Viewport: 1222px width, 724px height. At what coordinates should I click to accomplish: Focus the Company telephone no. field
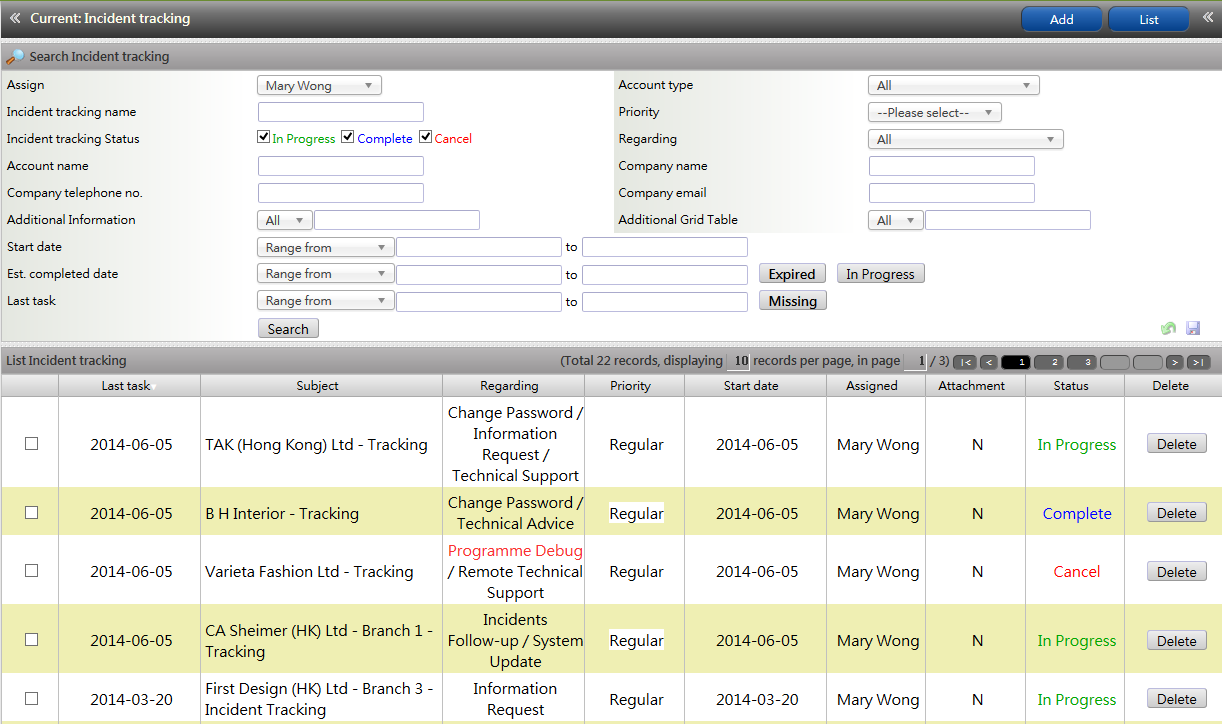click(341, 193)
